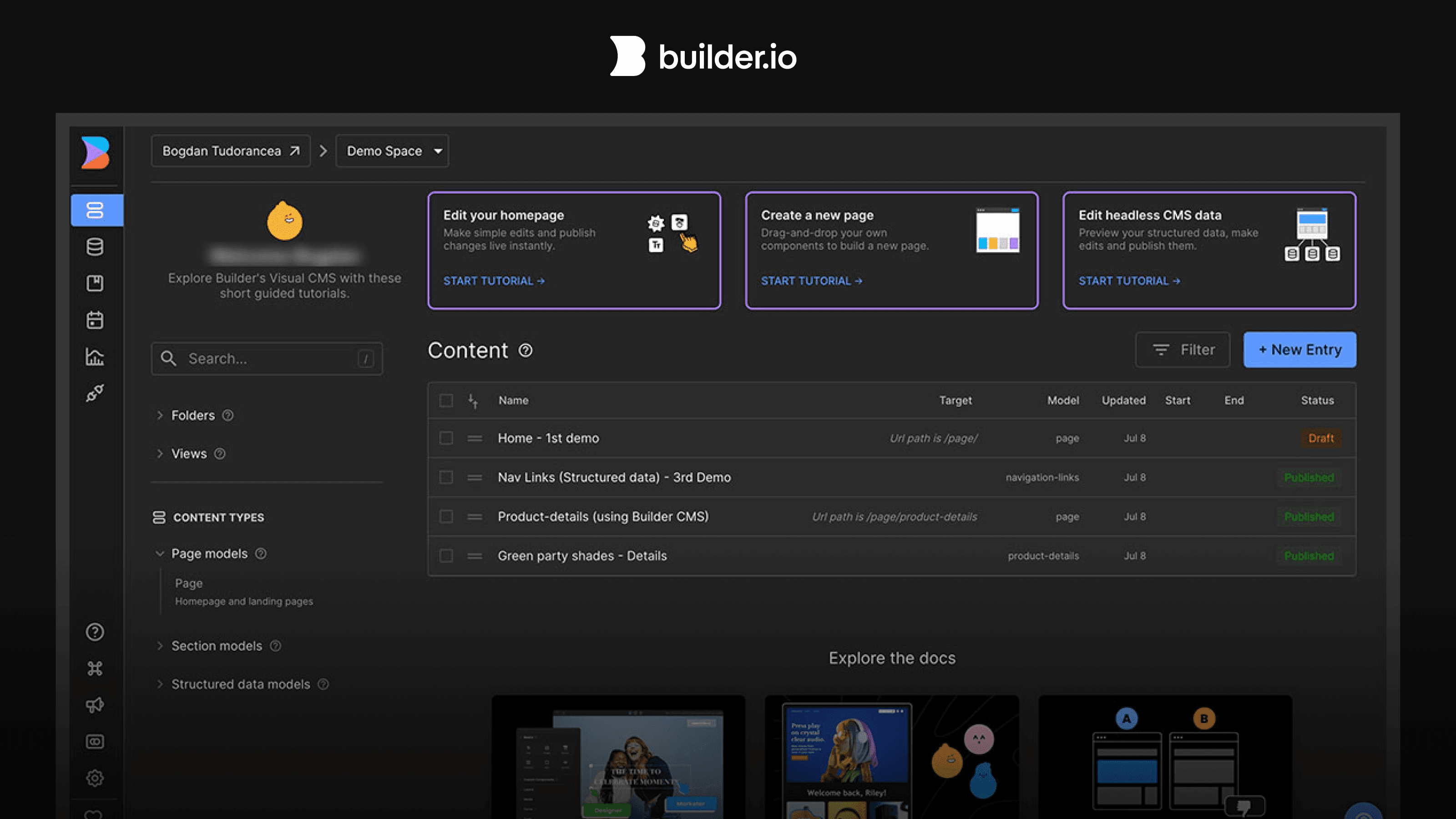
Task: Sort by the Updated column header
Action: pyautogui.click(x=1124, y=401)
